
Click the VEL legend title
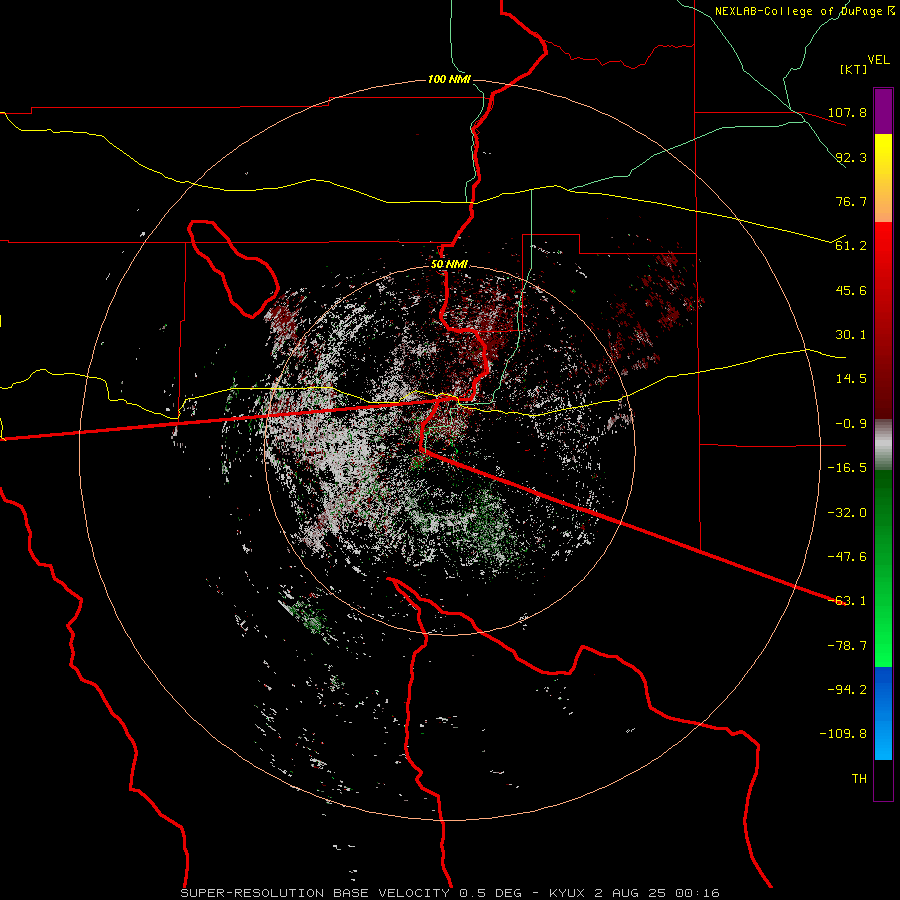coord(878,60)
